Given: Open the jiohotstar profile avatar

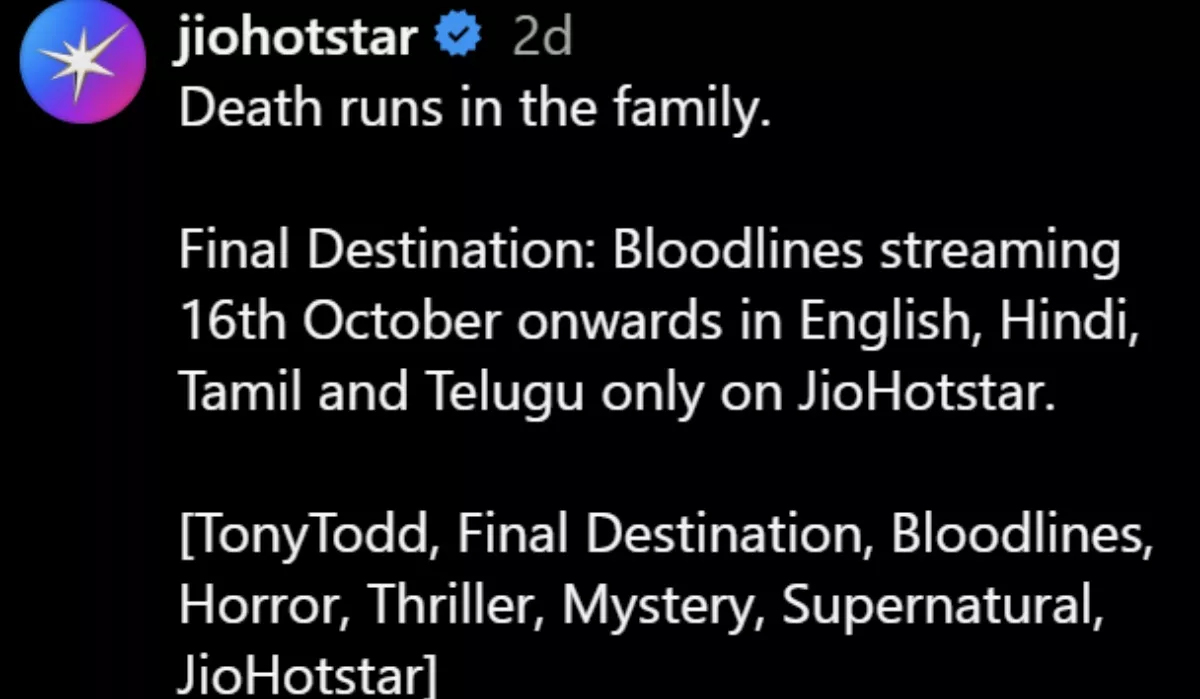Looking at the screenshot, I should (x=77, y=70).
